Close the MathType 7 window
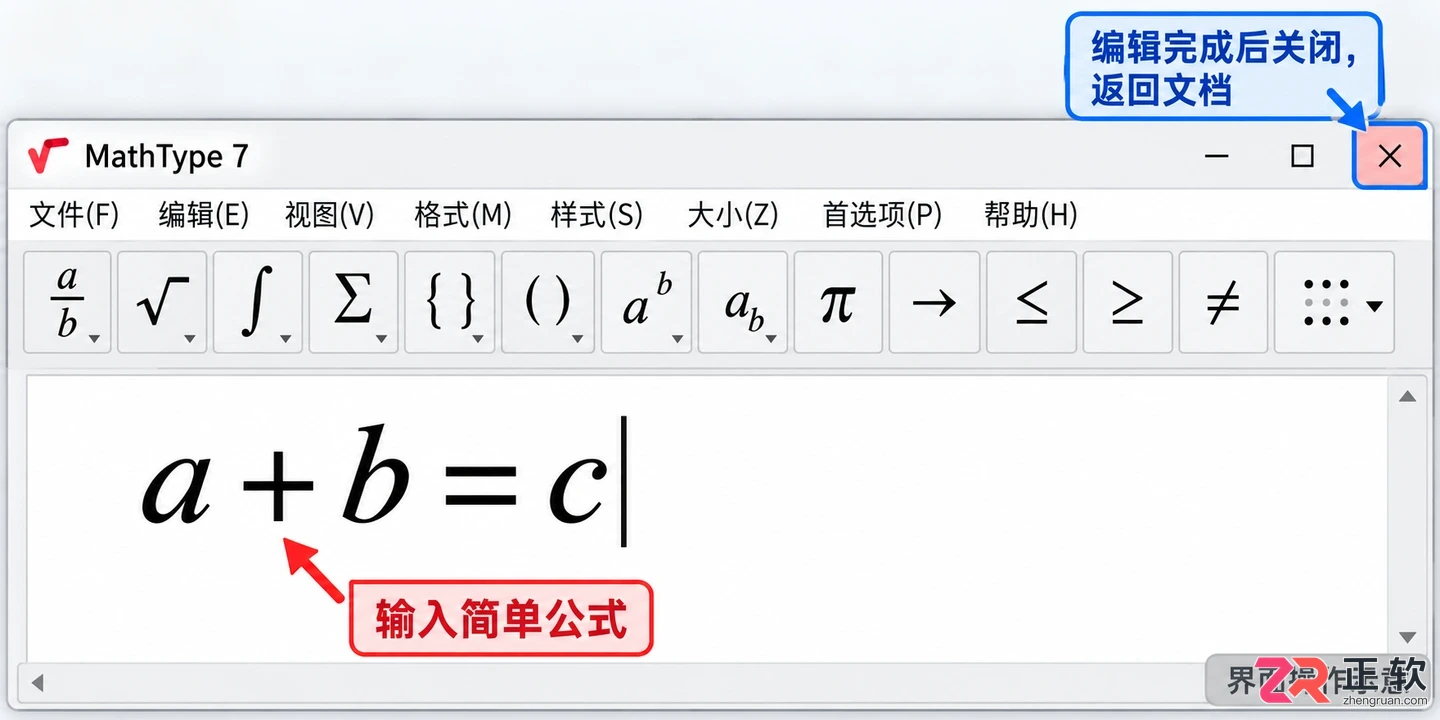The image size is (1440, 720). click(1389, 156)
